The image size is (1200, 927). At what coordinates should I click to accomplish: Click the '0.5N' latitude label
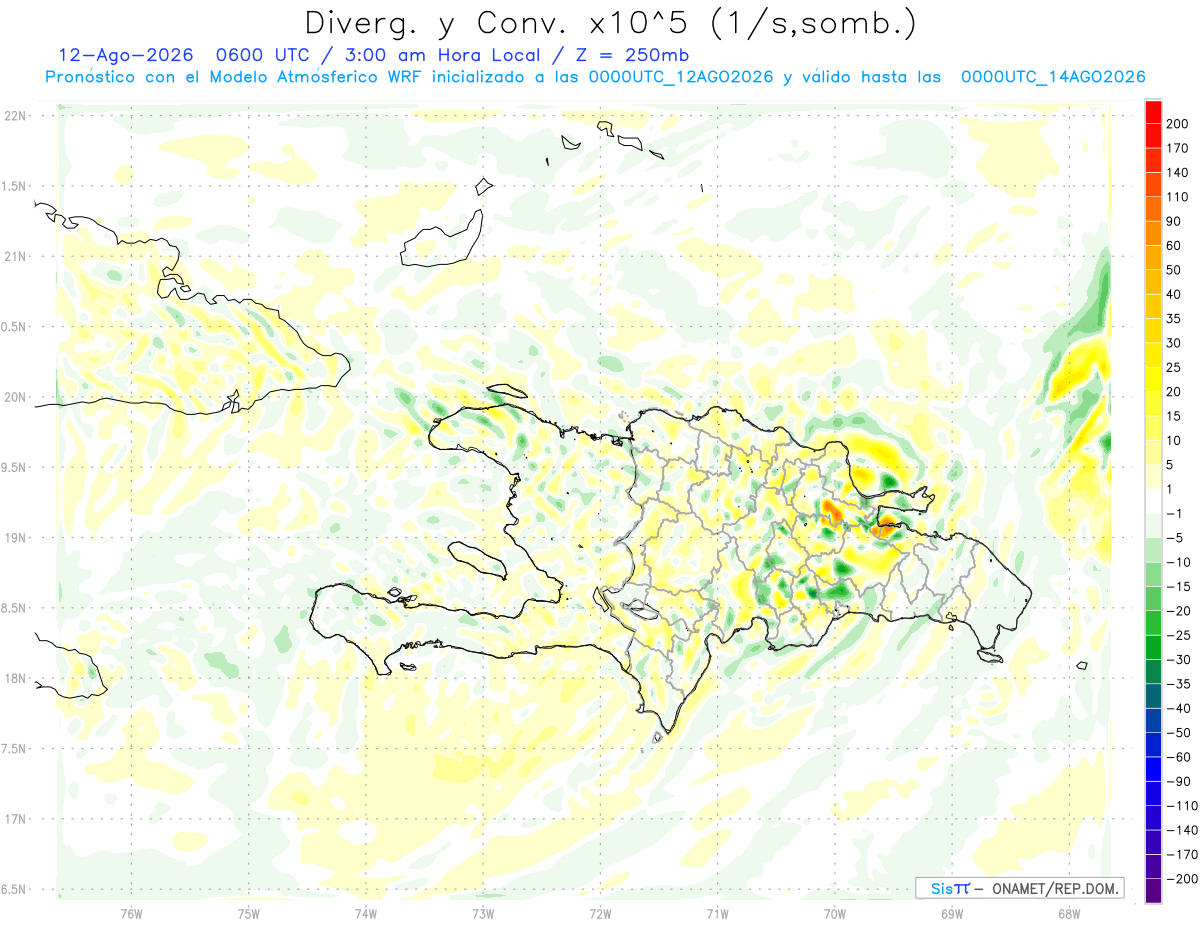click(14, 327)
